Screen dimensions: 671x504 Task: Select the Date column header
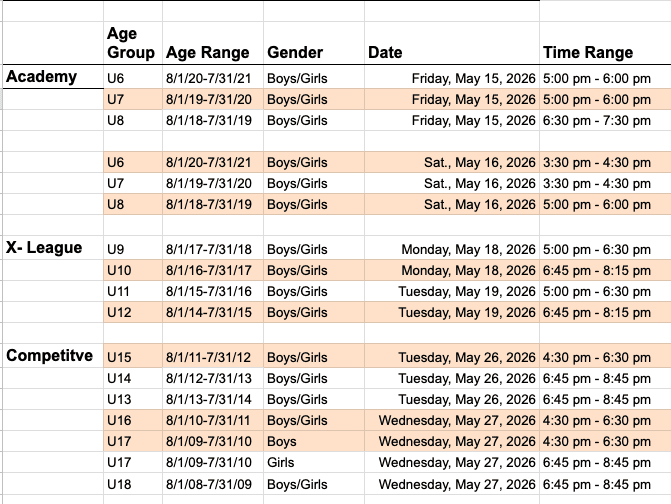386,53
